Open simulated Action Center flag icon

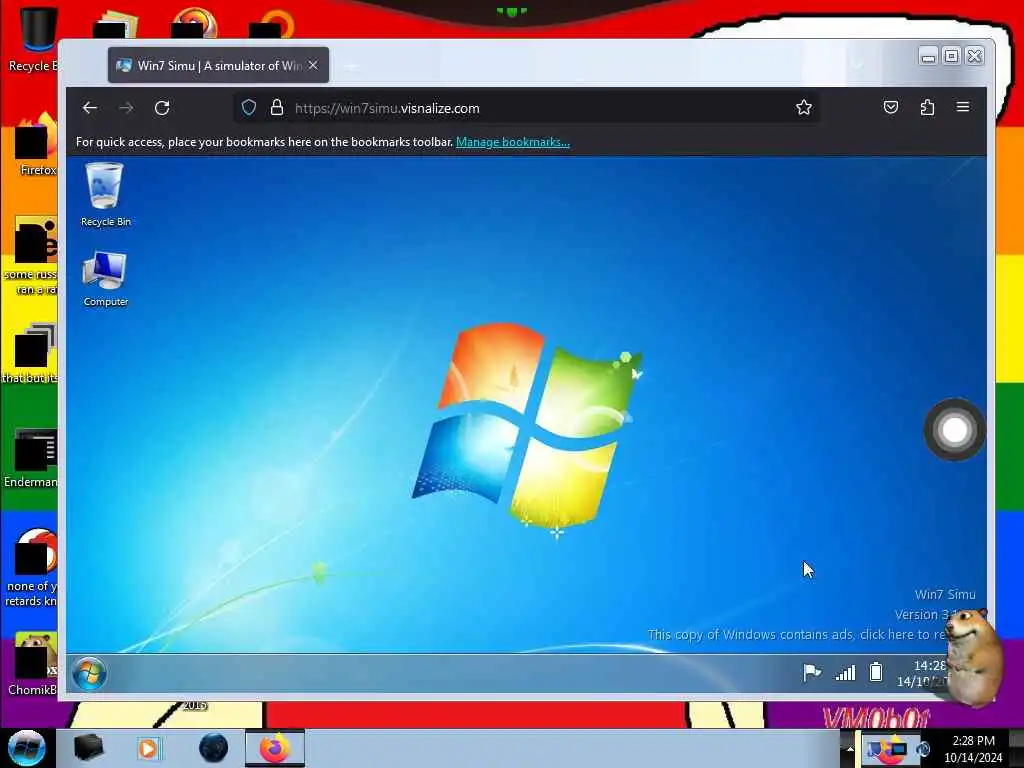click(812, 672)
